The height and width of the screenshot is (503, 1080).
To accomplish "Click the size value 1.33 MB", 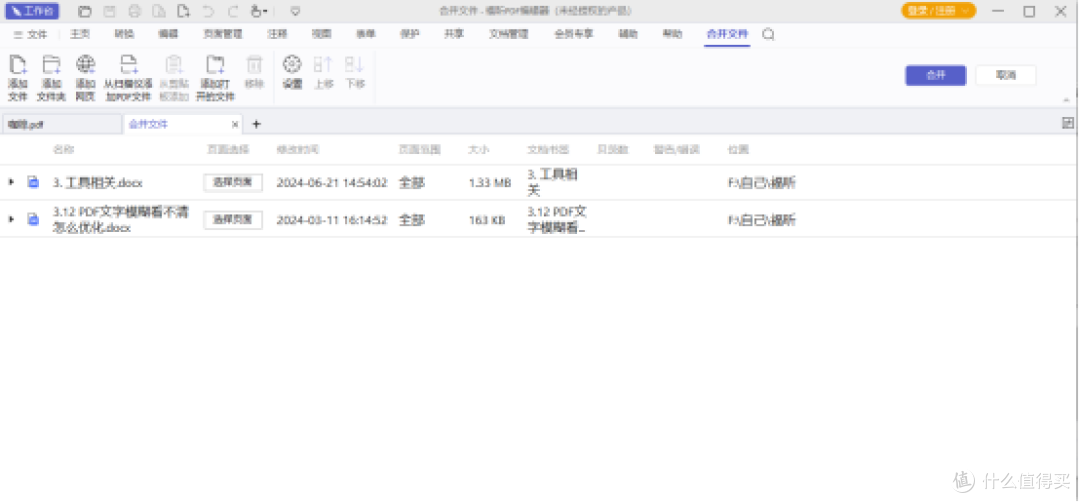I will coord(490,183).
